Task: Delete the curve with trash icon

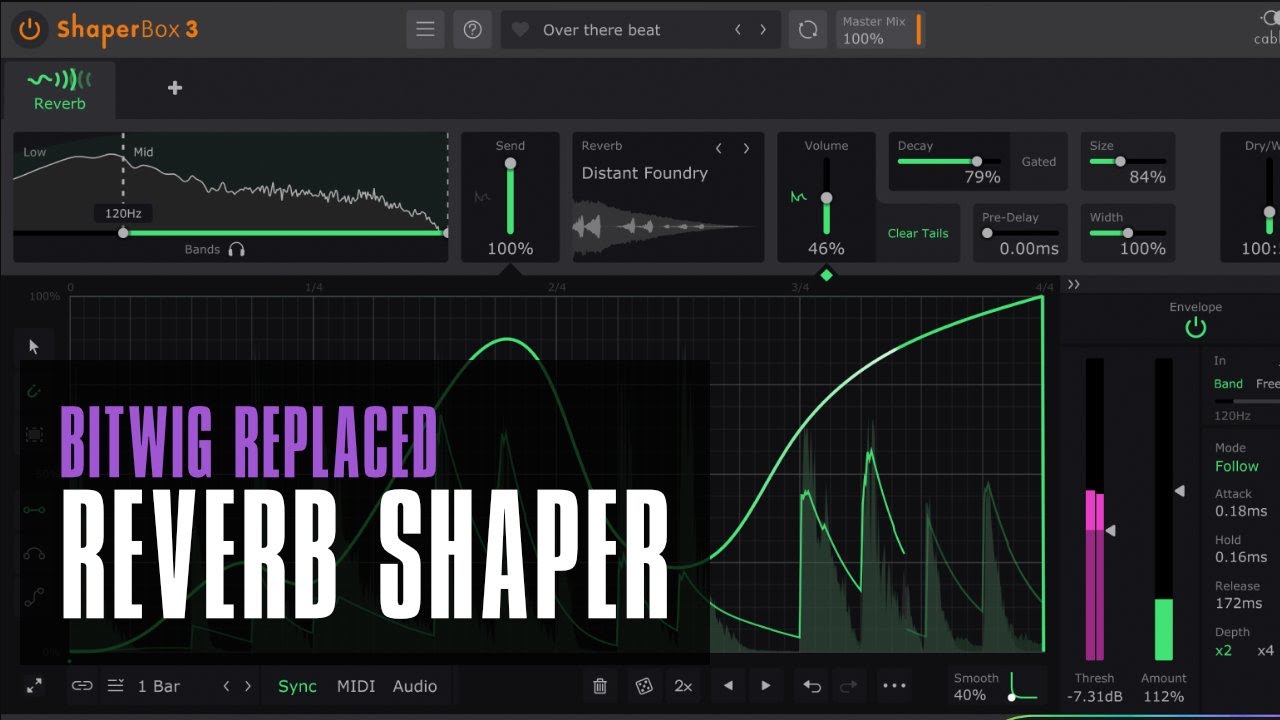Action: click(600, 686)
